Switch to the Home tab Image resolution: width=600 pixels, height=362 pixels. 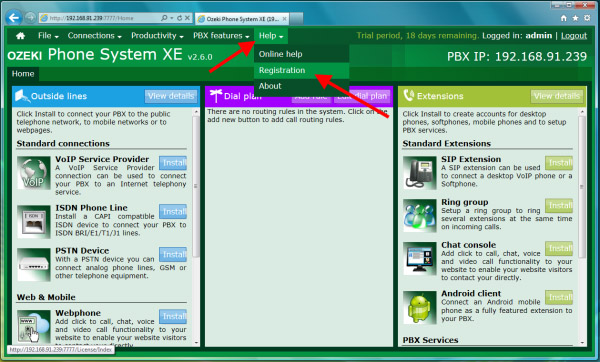click(x=23, y=74)
